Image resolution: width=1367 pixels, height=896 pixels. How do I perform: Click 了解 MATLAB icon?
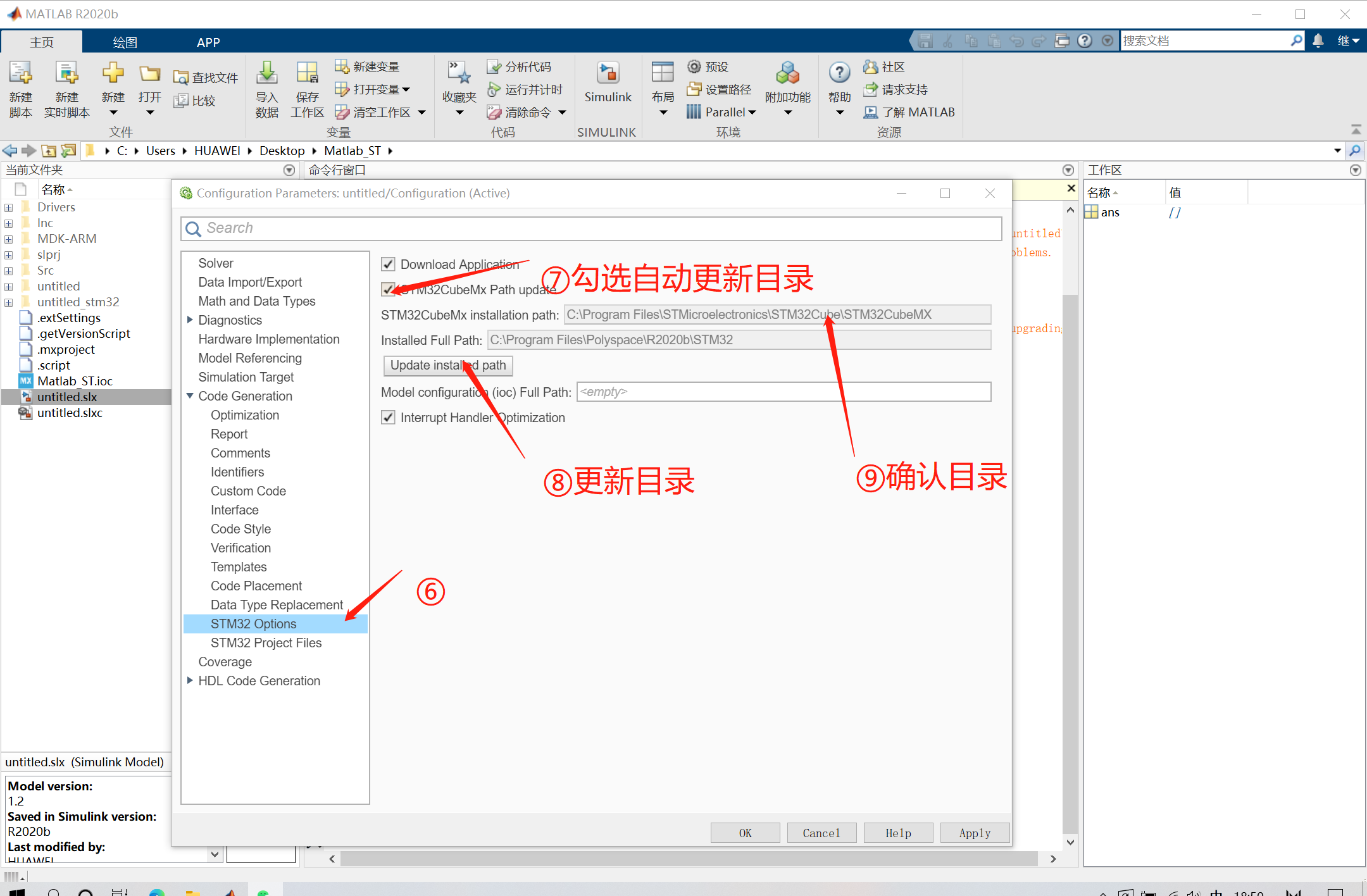871,112
